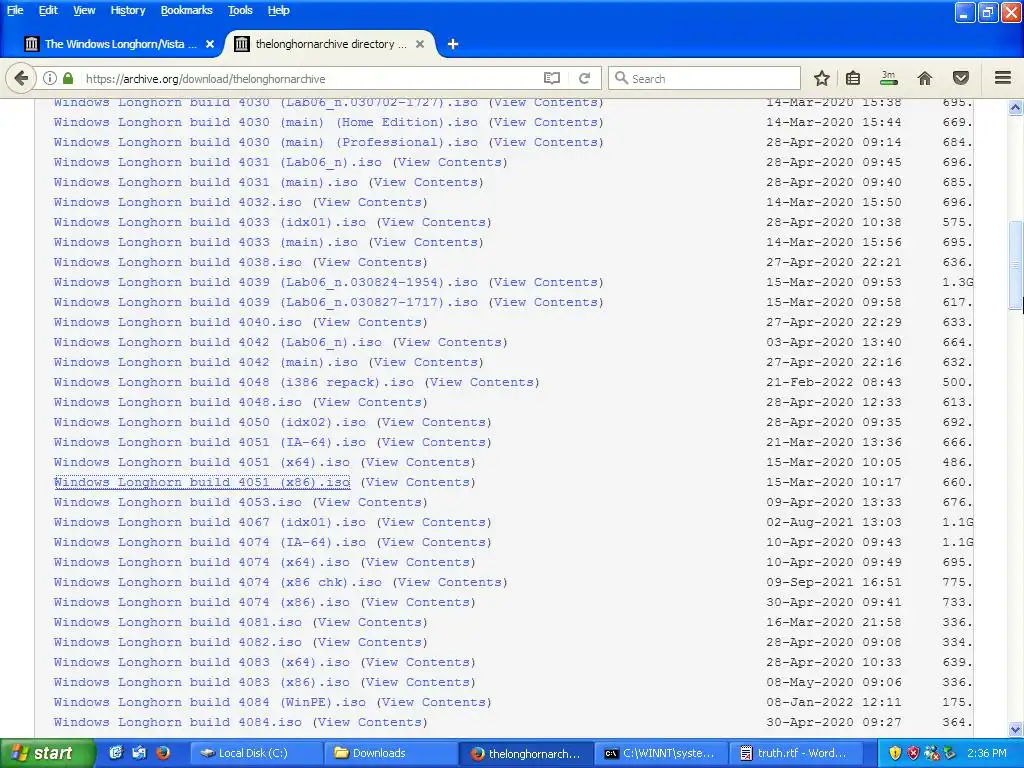This screenshot has width=1024, height=768.
Task: Download Longhorn build 4032.iso
Action: pos(178,202)
